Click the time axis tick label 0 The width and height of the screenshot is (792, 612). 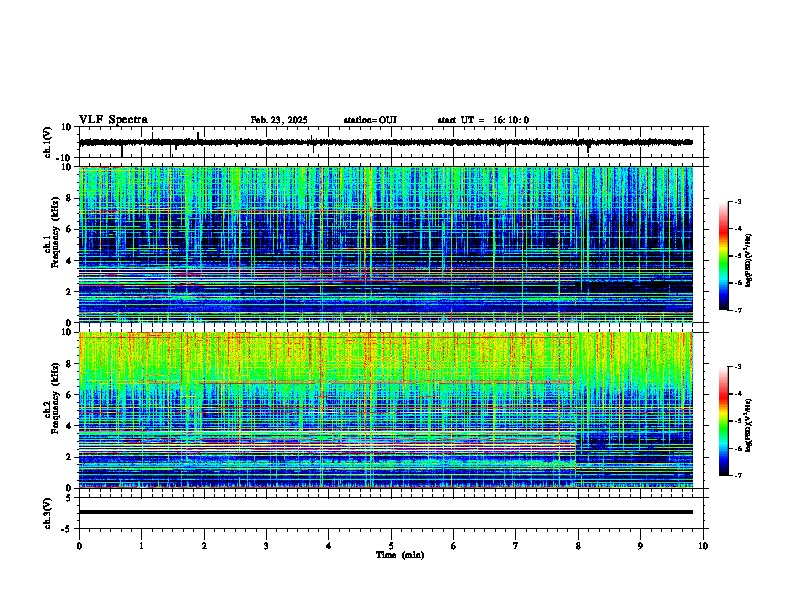[x=79, y=546]
